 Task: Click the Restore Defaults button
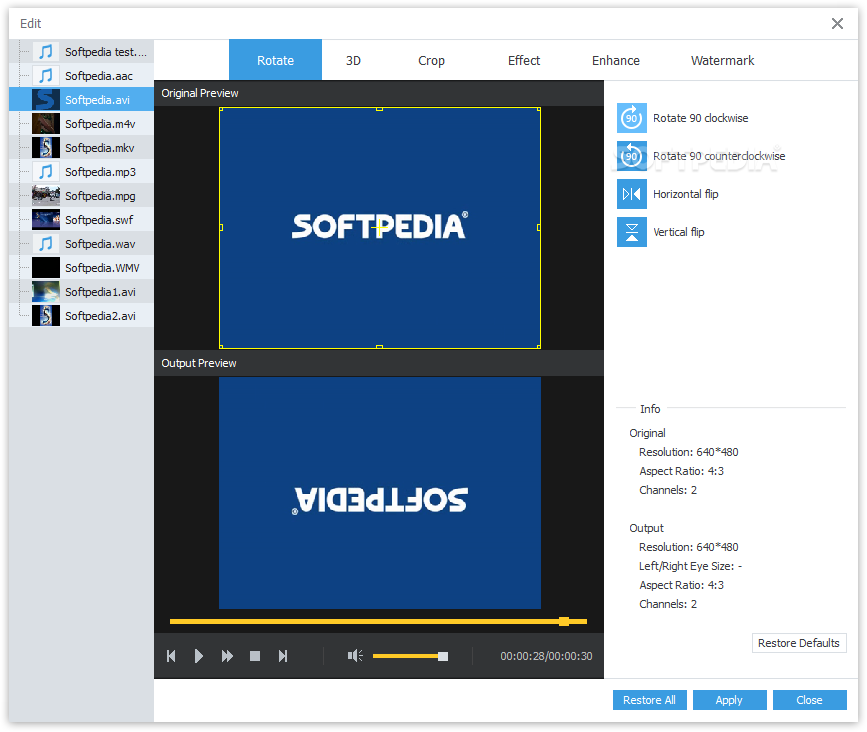point(799,643)
